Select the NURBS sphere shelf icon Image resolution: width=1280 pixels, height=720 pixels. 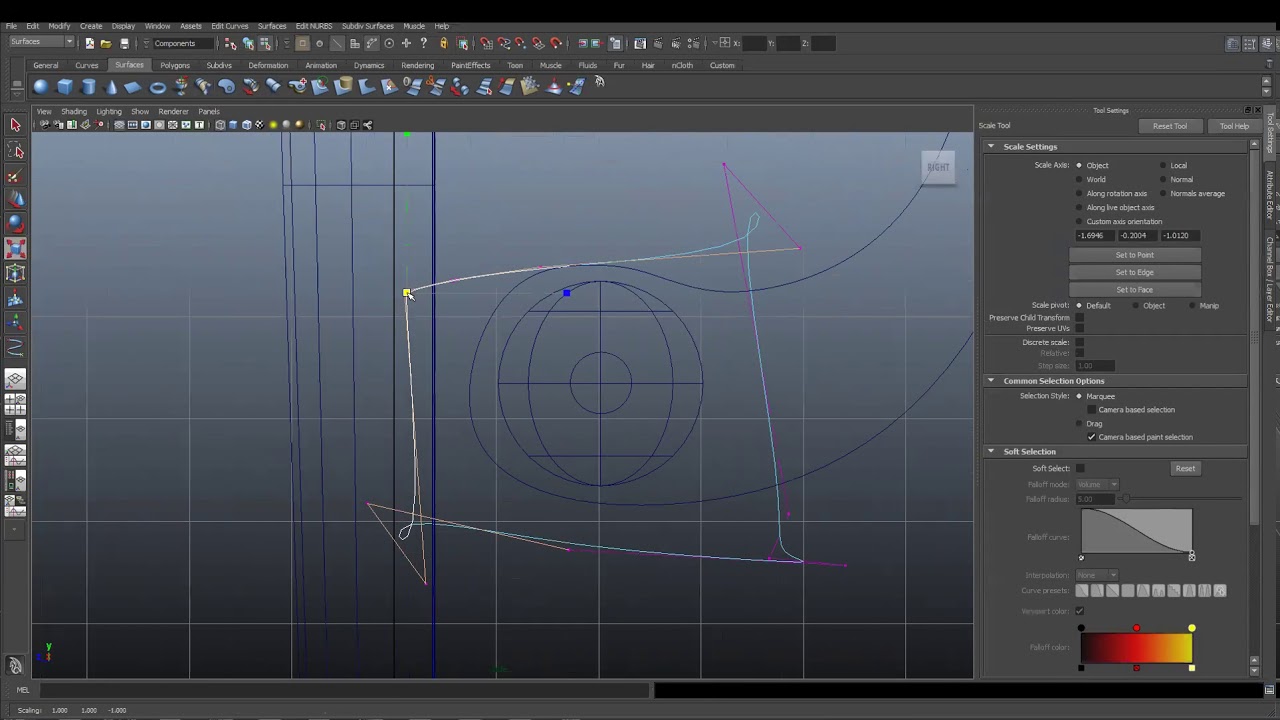(x=41, y=87)
